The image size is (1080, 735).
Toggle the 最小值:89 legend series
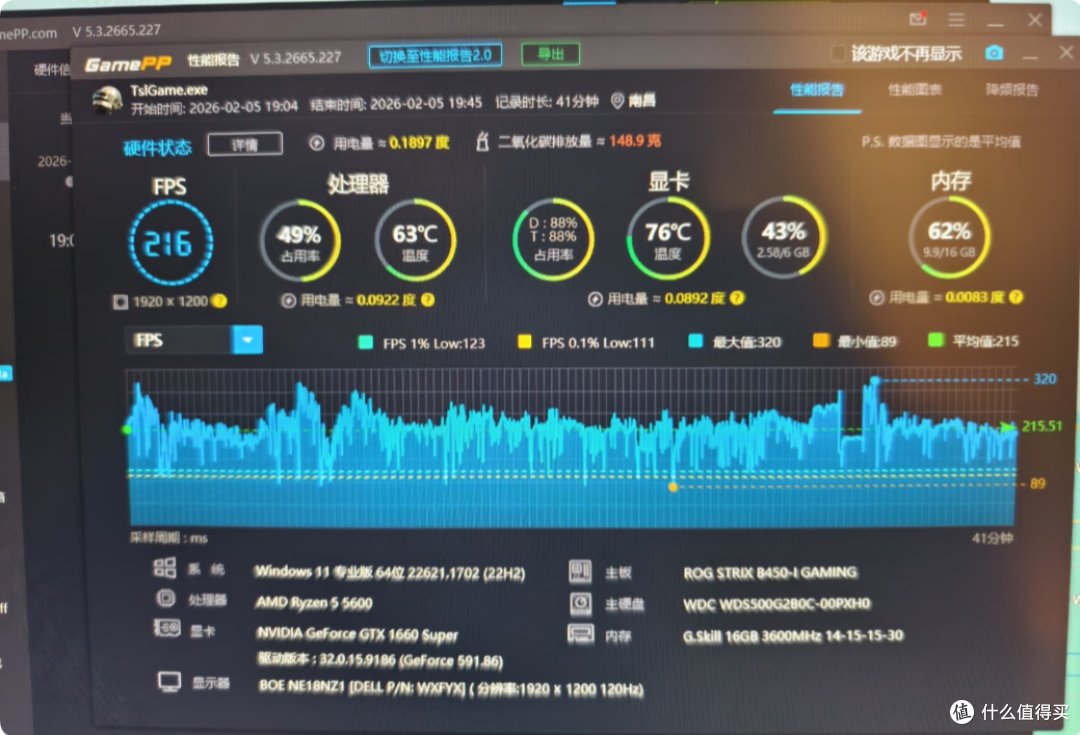[x=855, y=340]
